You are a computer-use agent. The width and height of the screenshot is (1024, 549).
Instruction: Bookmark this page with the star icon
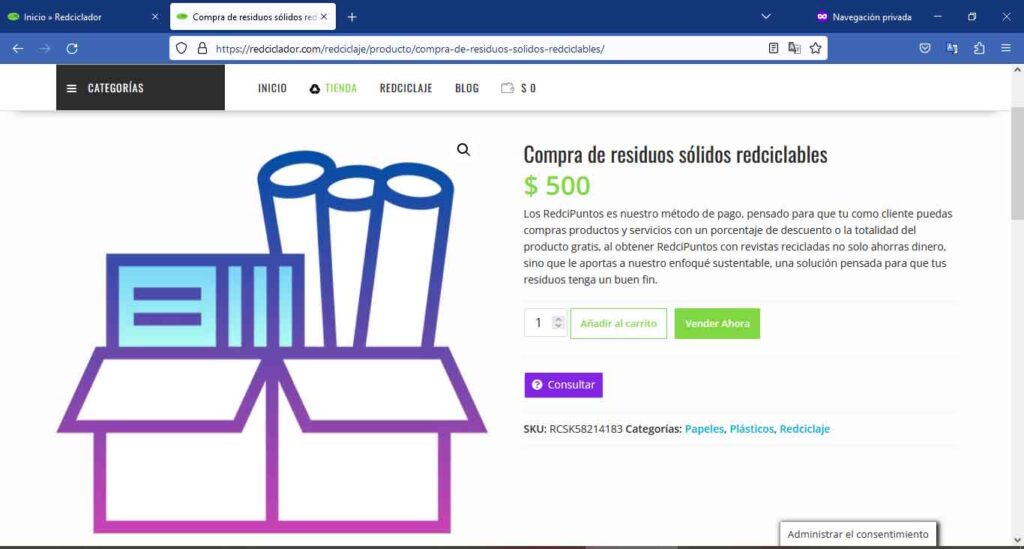[816, 48]
